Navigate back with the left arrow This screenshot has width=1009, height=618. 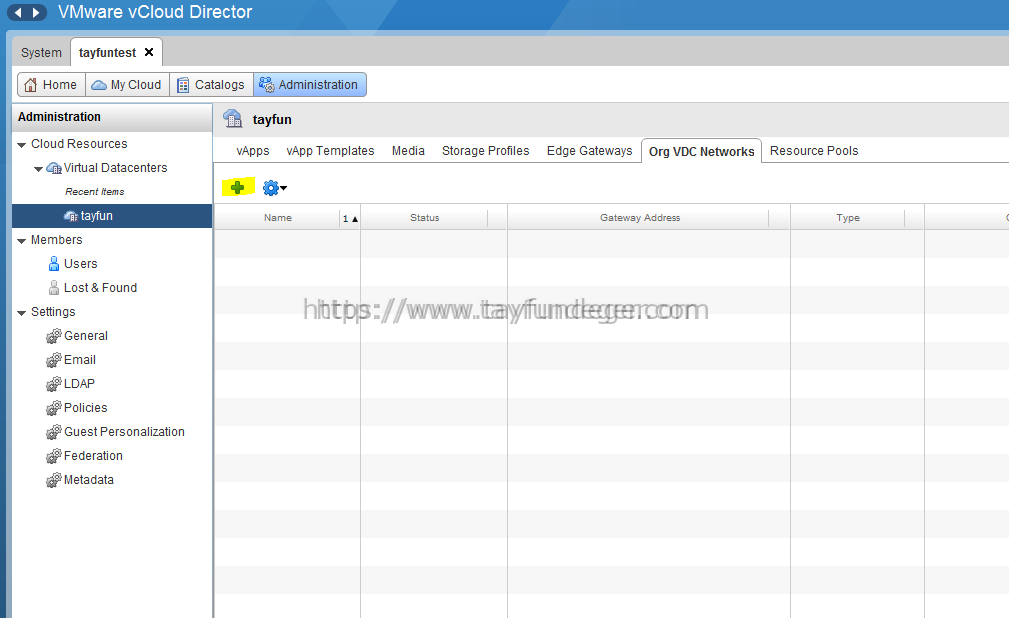tap(18, 12)
